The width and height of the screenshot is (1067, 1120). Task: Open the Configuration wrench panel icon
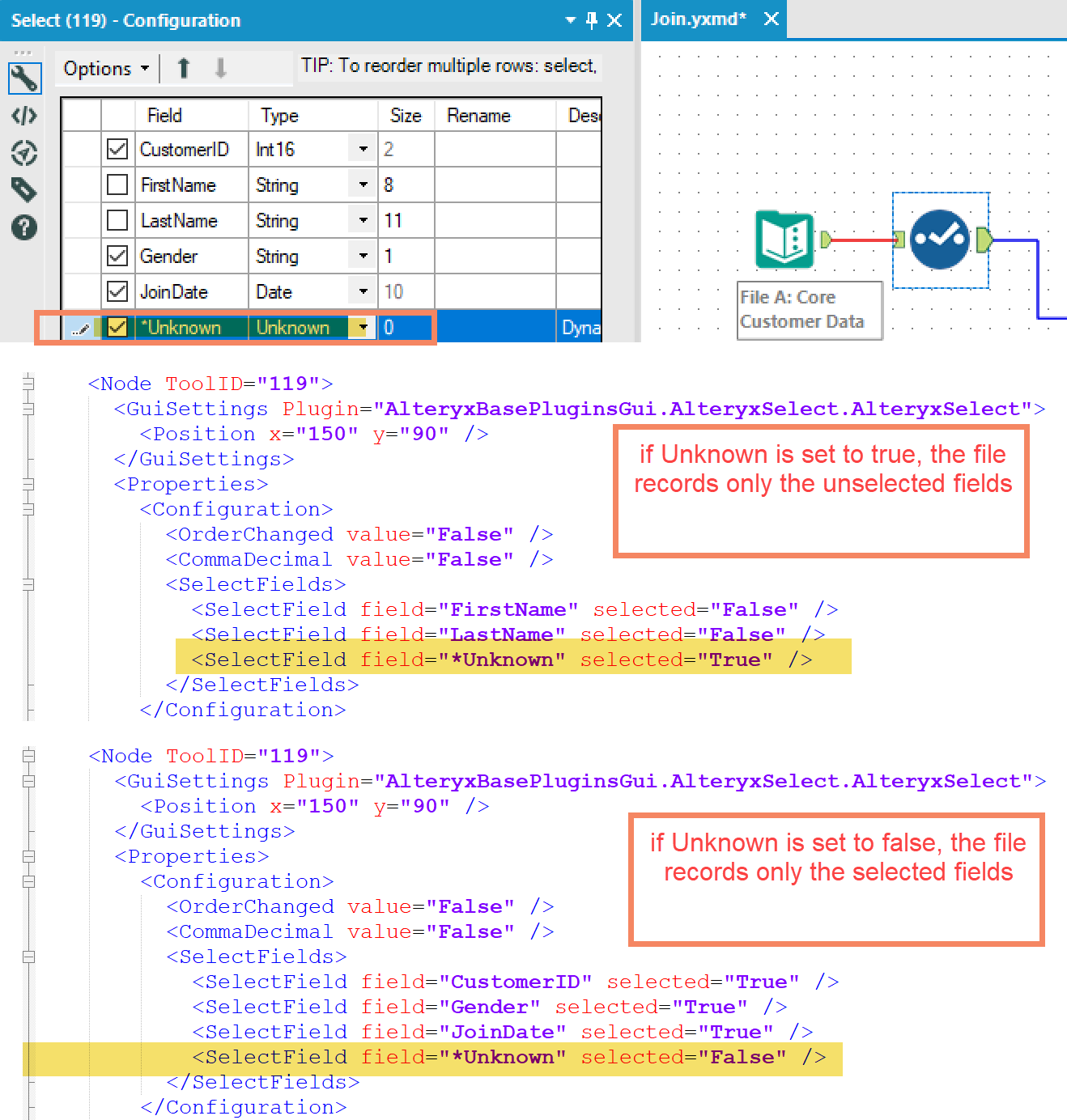pos(23,78)
